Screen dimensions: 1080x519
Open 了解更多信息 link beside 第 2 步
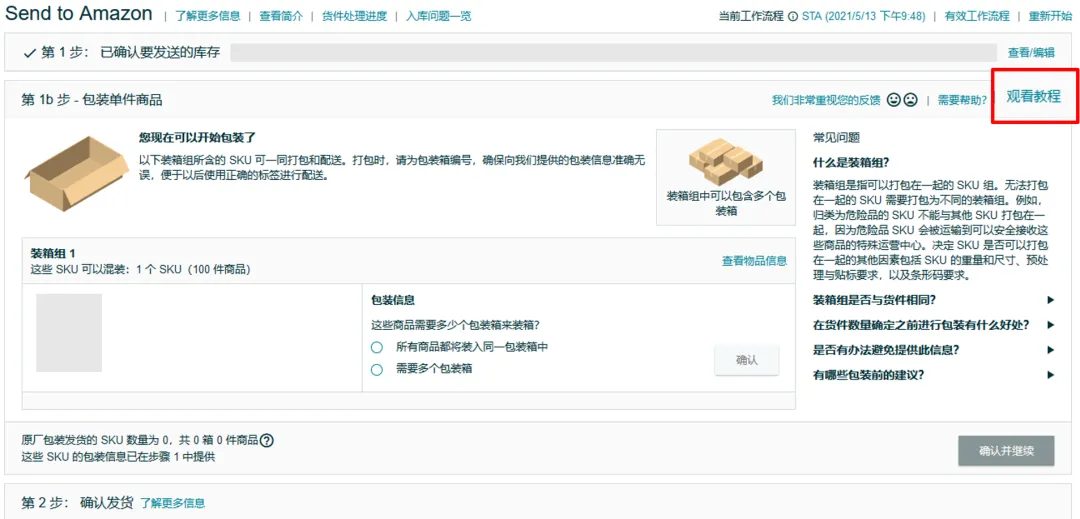pyautogui.click(x=173, y=503)
